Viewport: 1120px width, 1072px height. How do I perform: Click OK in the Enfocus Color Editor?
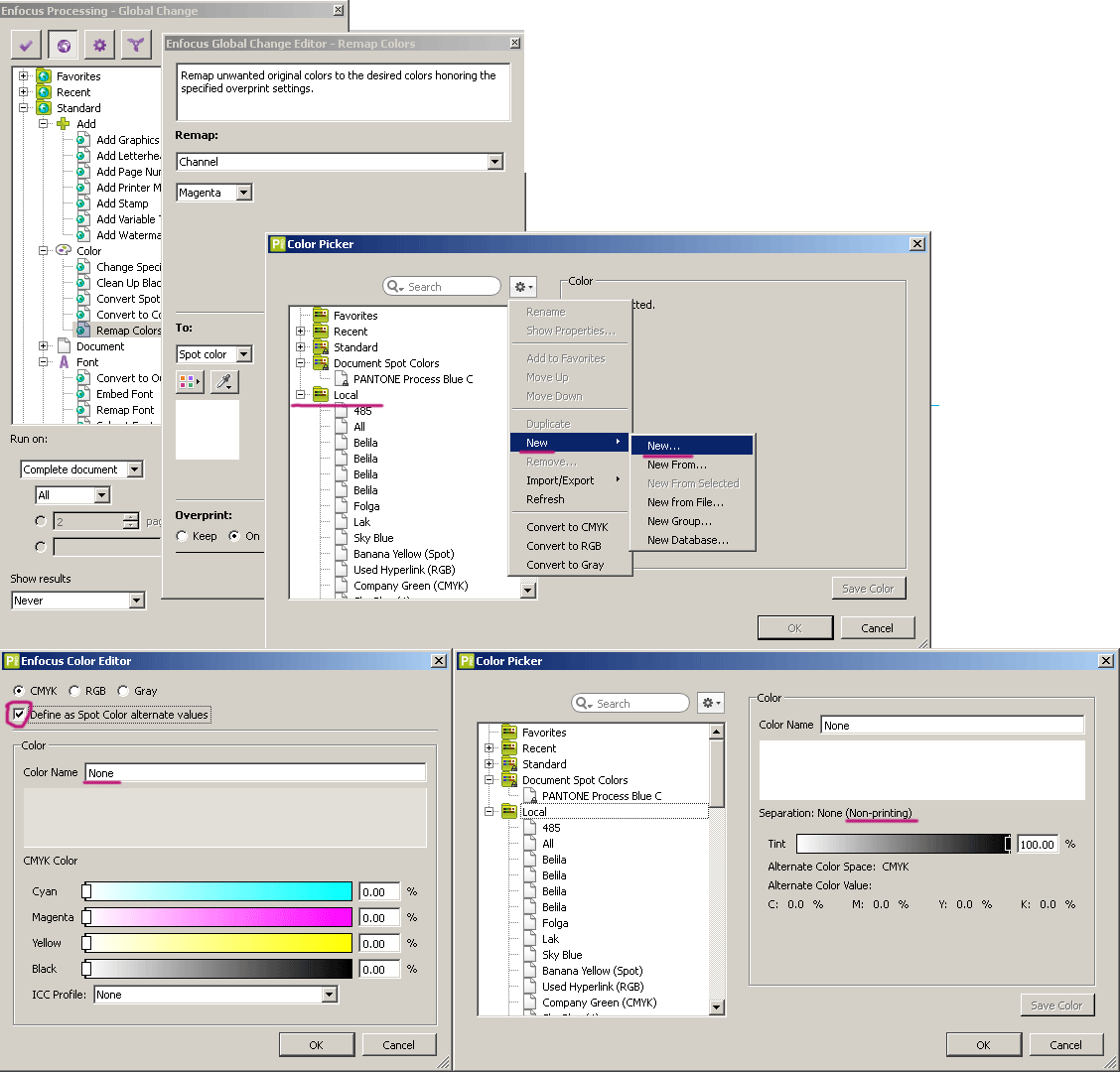(x=317, y=1045)
